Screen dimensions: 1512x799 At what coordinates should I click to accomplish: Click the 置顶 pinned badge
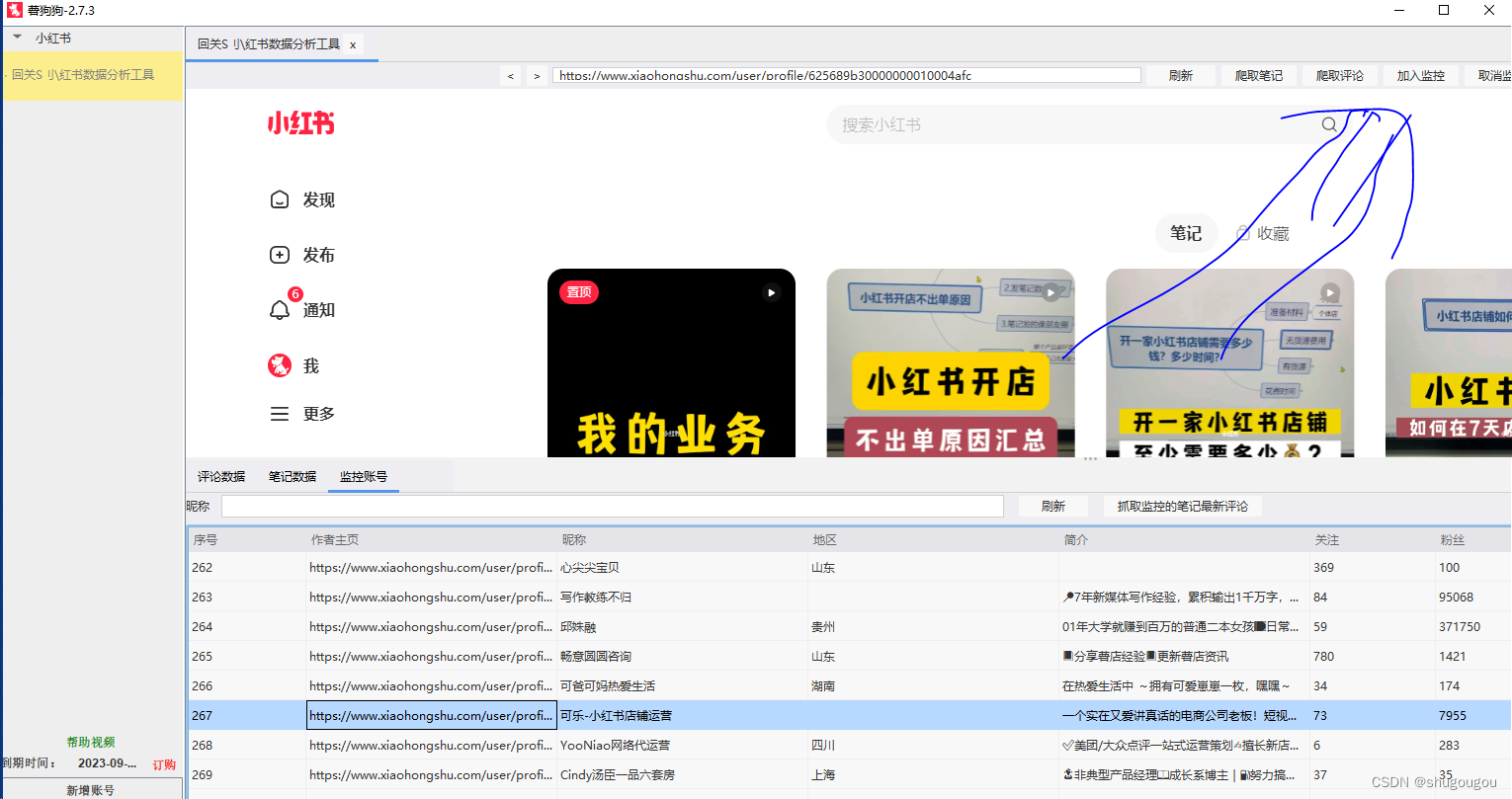[579, 292]
